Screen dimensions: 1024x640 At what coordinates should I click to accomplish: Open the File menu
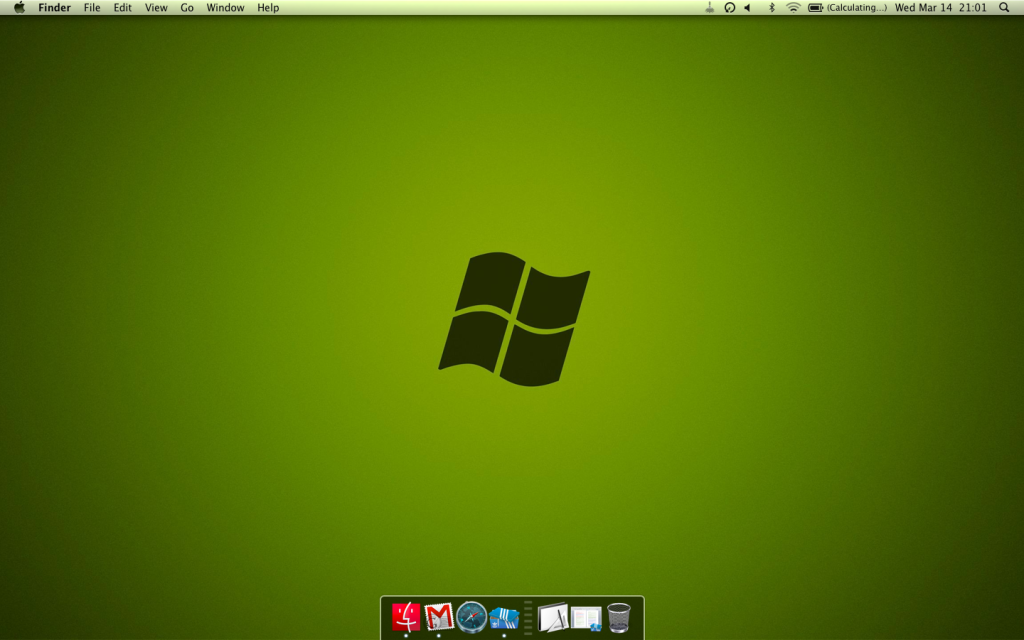point(92,8)
